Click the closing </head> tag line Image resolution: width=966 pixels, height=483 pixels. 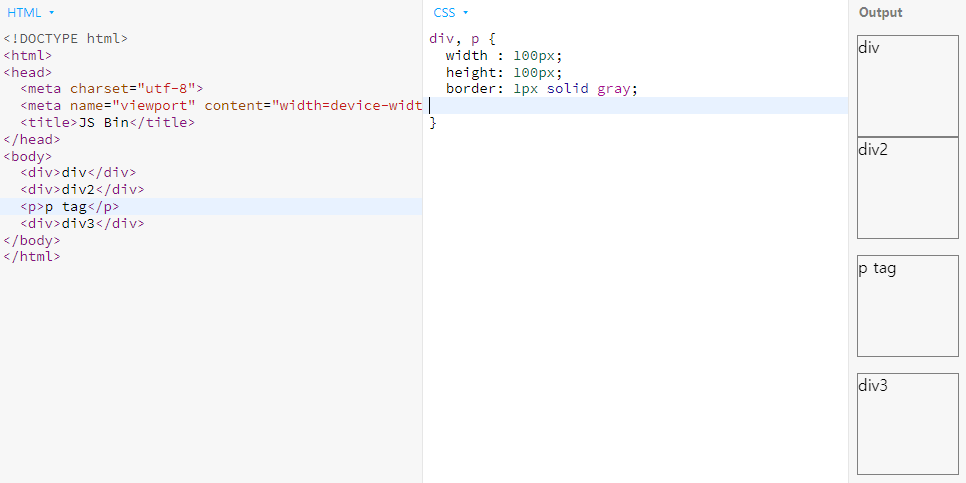click(x=32, y=139)
